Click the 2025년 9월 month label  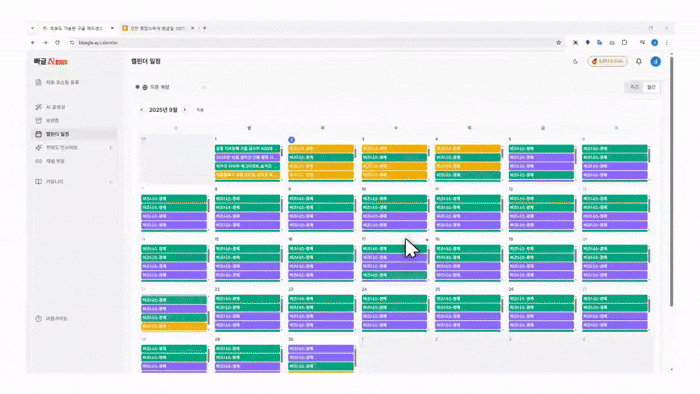click(163, 110)
